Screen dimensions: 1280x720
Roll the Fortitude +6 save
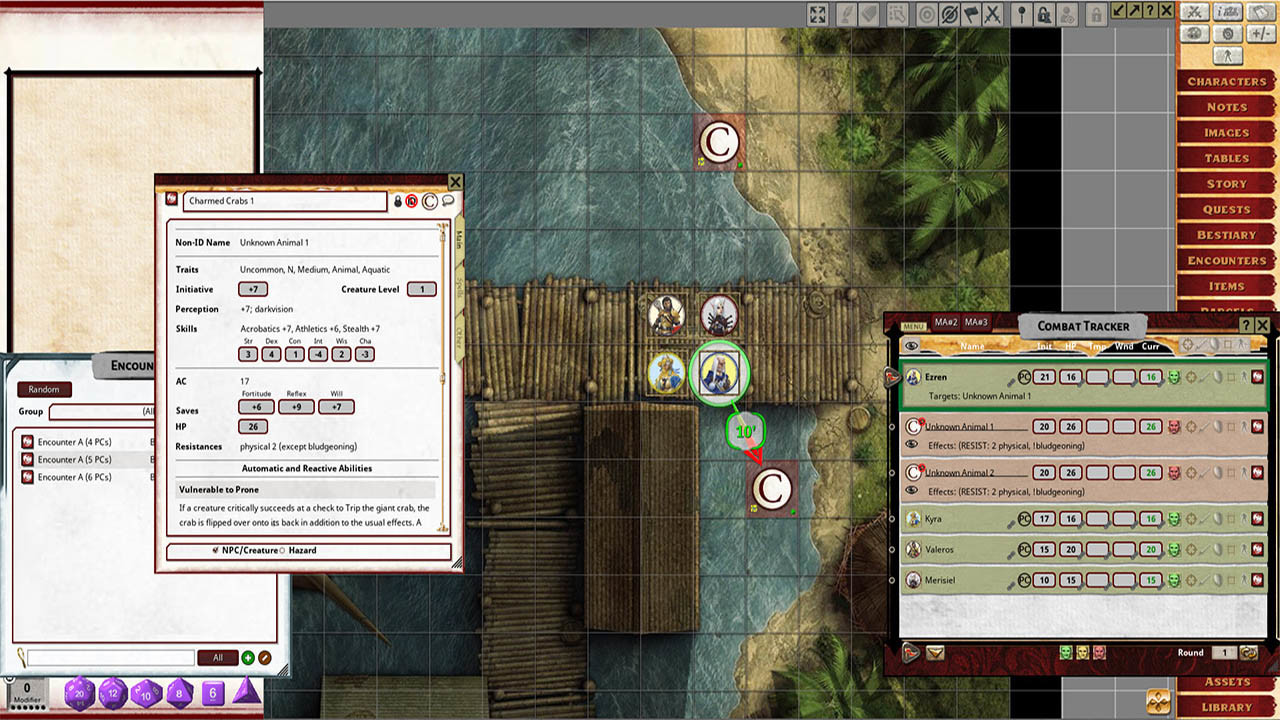click(256, 406)
